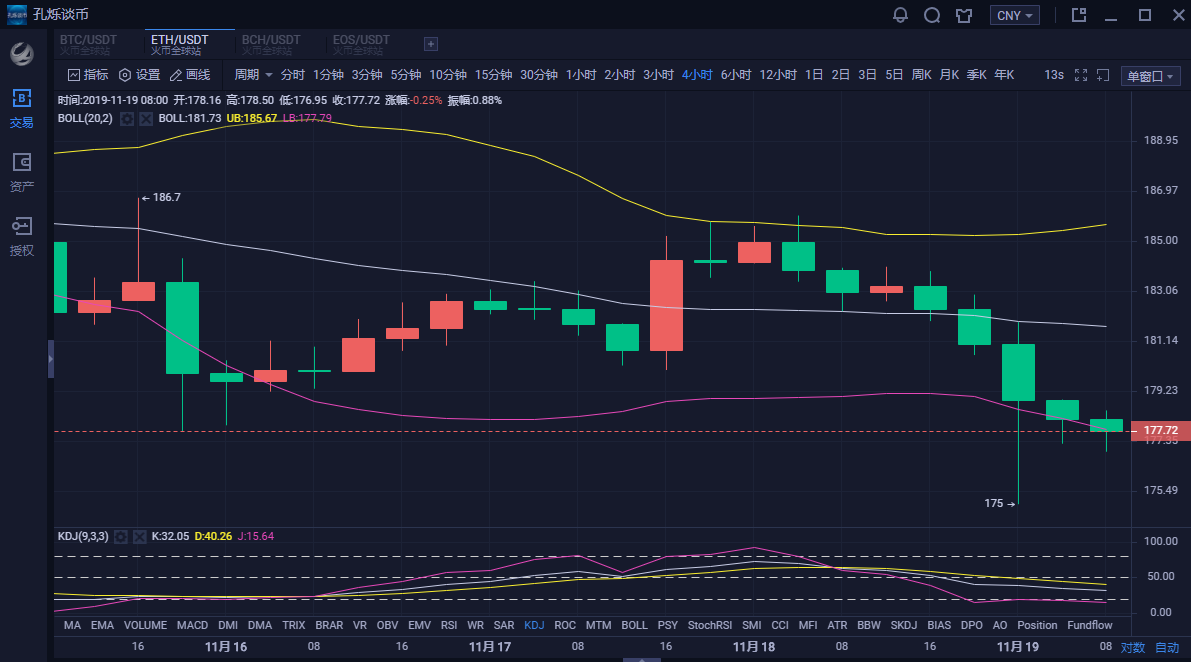Click the 186.7 high price marker

pyautogui.click(x=161, y=197)
